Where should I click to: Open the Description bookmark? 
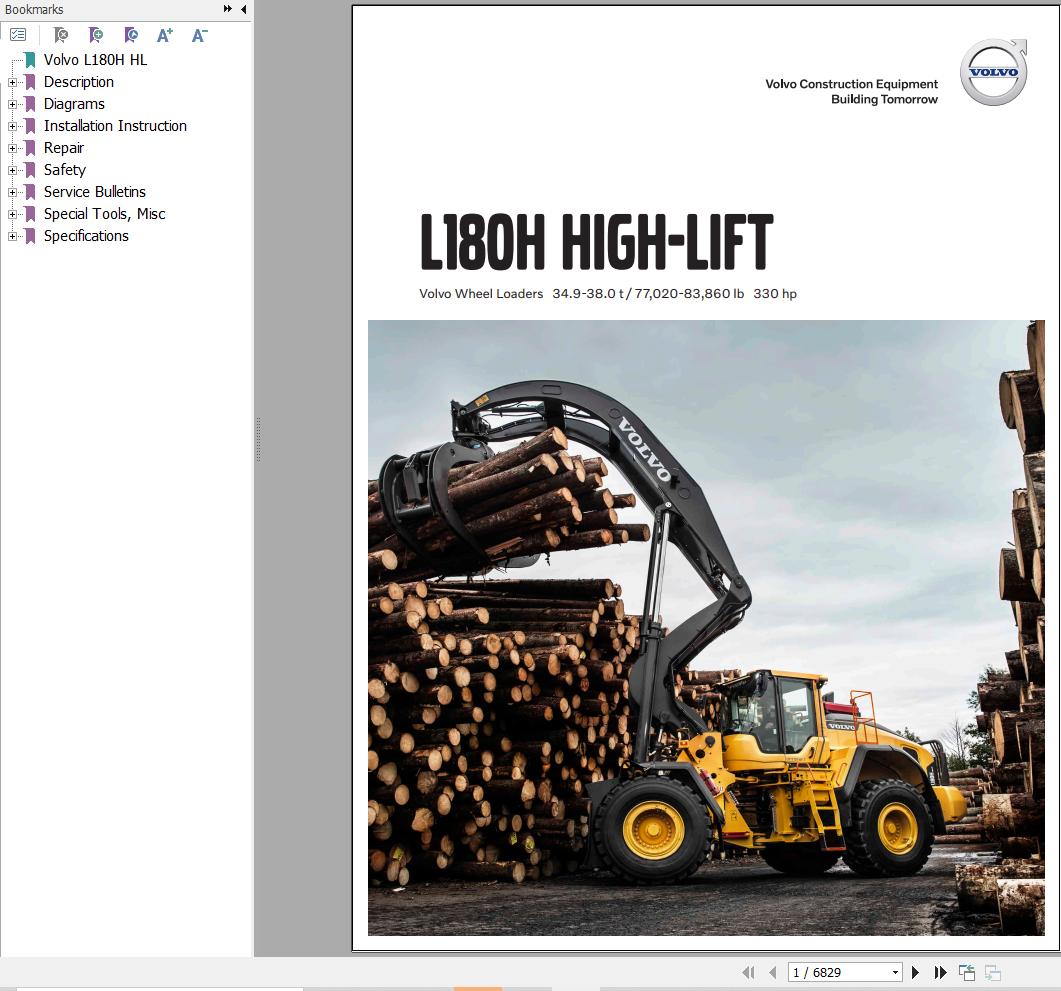pos(78,82)
